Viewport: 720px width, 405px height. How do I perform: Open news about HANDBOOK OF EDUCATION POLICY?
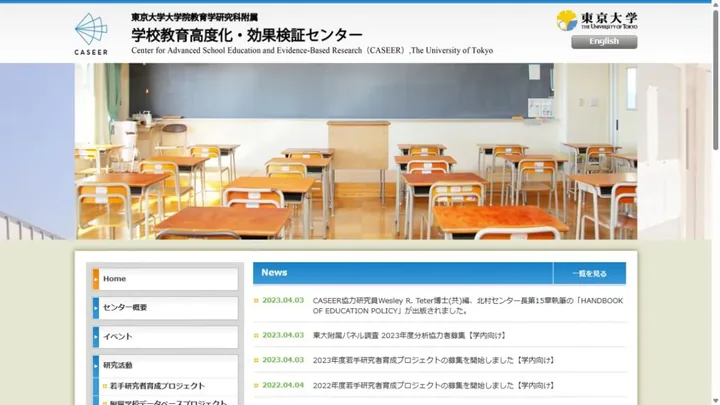click(467, 306)
